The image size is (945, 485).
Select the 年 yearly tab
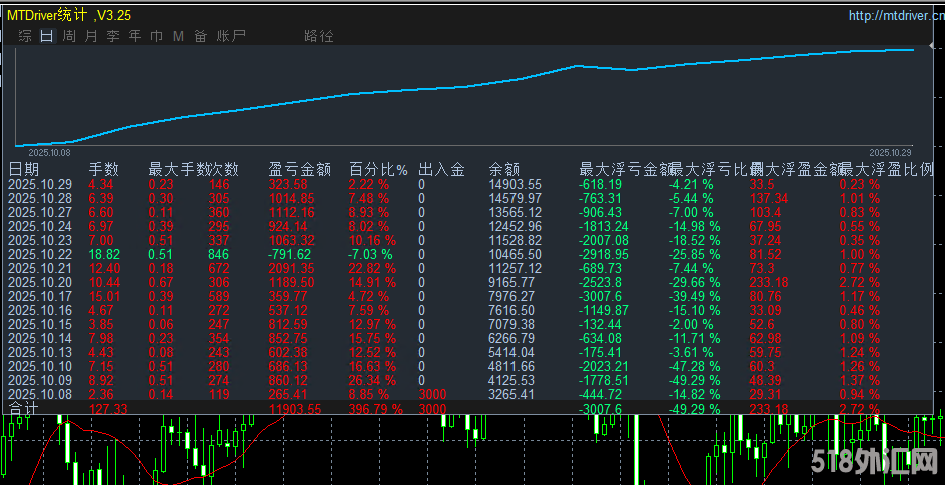point(135,36)
